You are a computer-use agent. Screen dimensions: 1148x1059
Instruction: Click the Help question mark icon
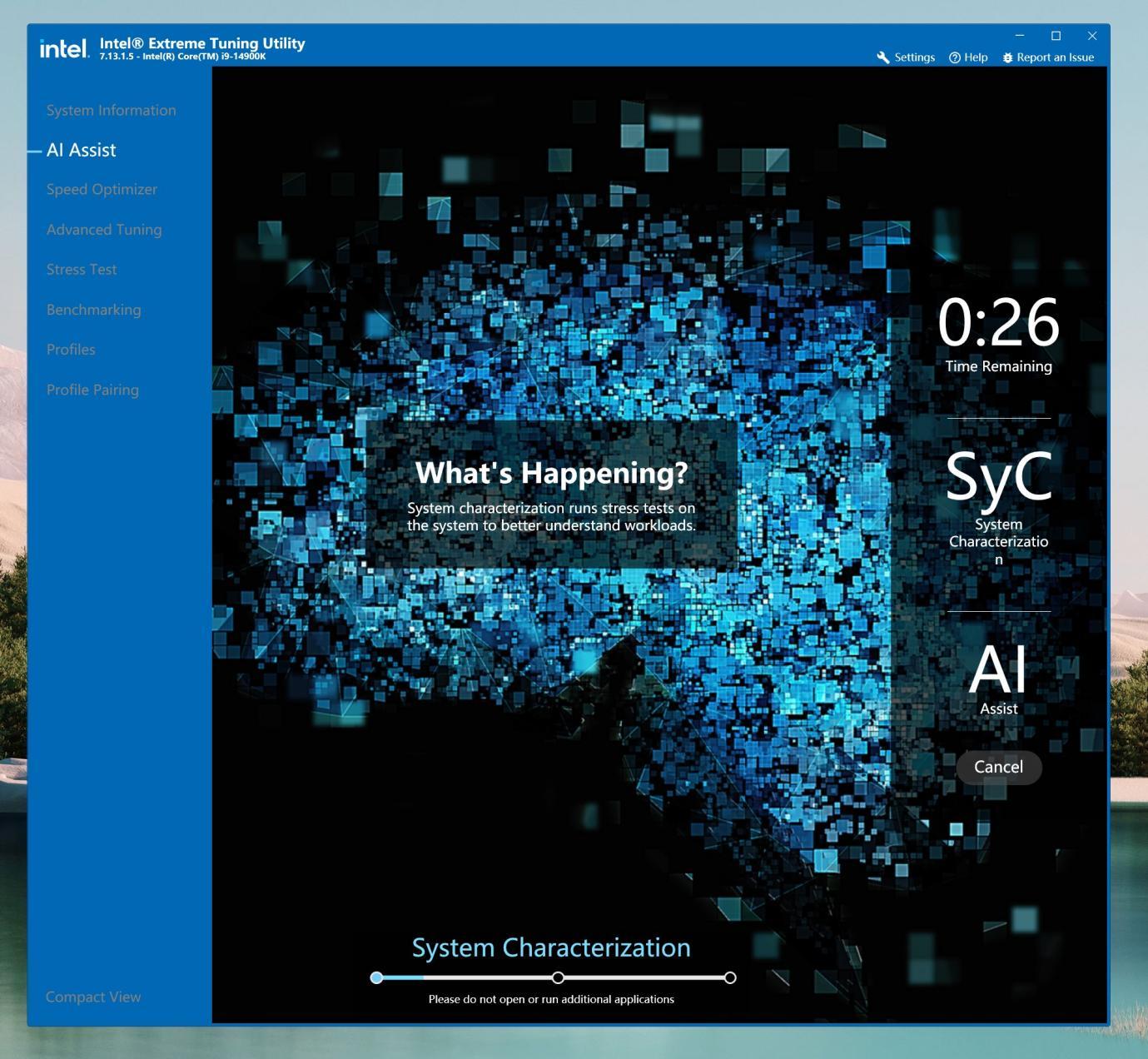[955, 57]
